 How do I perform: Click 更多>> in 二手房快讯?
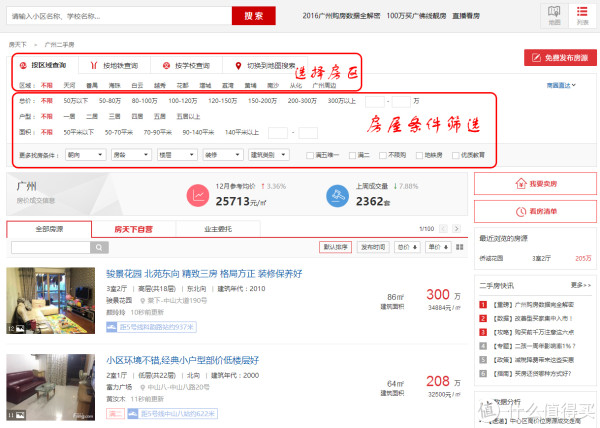pos(581,285)
